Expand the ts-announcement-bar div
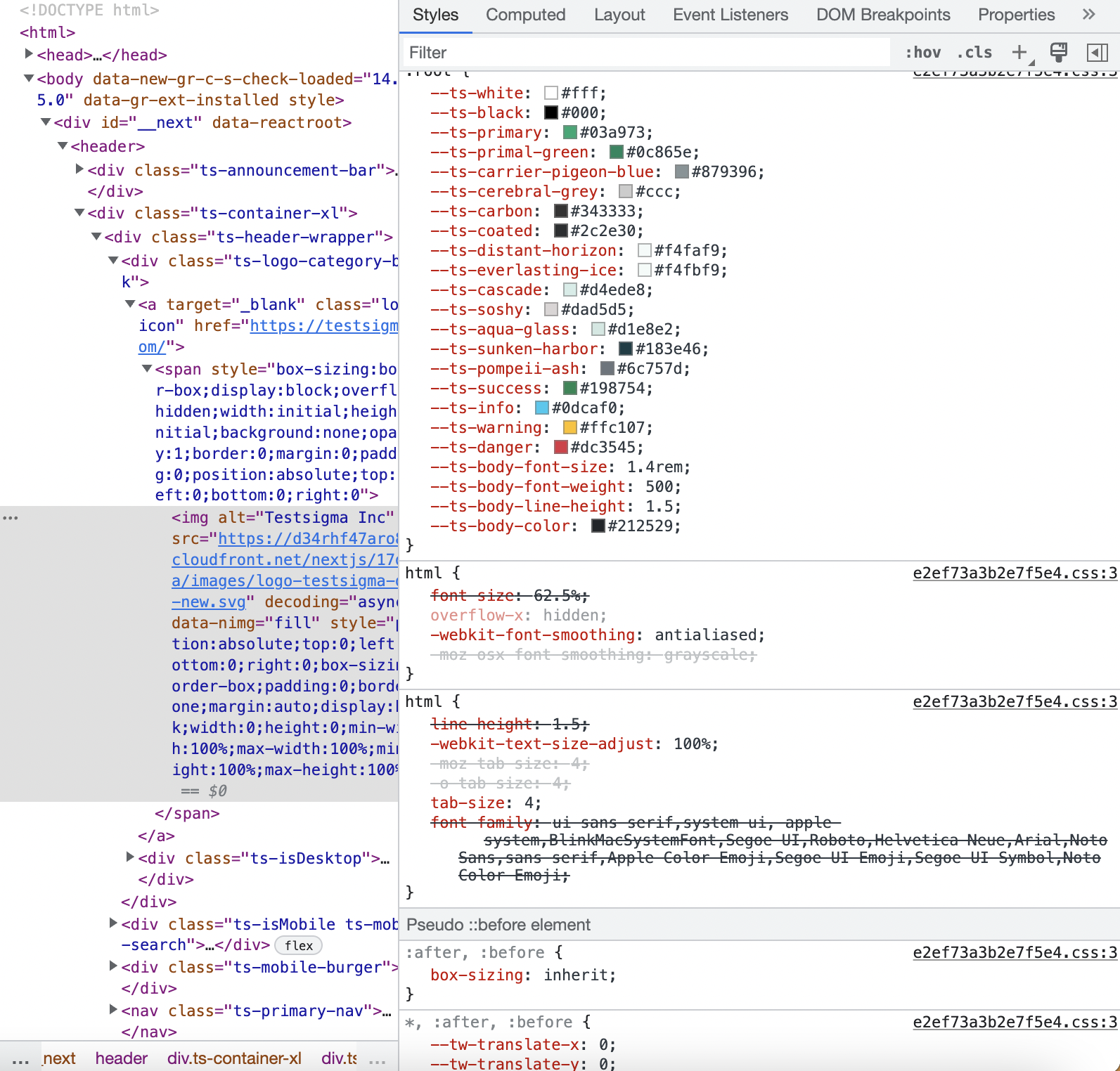This screenshot has height=1071, width=1120. click(x=79, y=169)
